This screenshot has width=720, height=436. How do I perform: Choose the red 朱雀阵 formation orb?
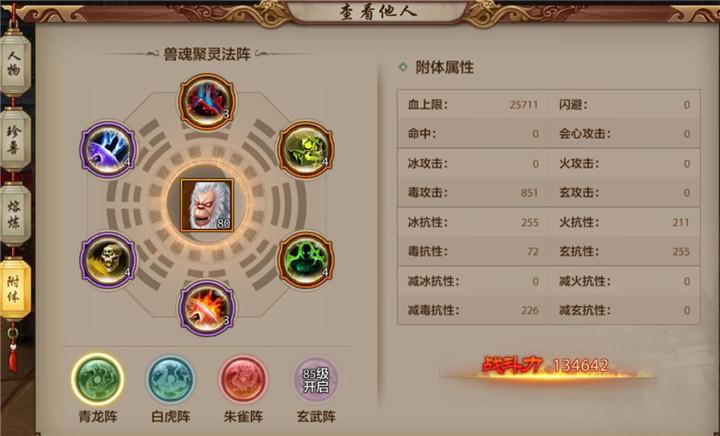(x=243, y=380)
